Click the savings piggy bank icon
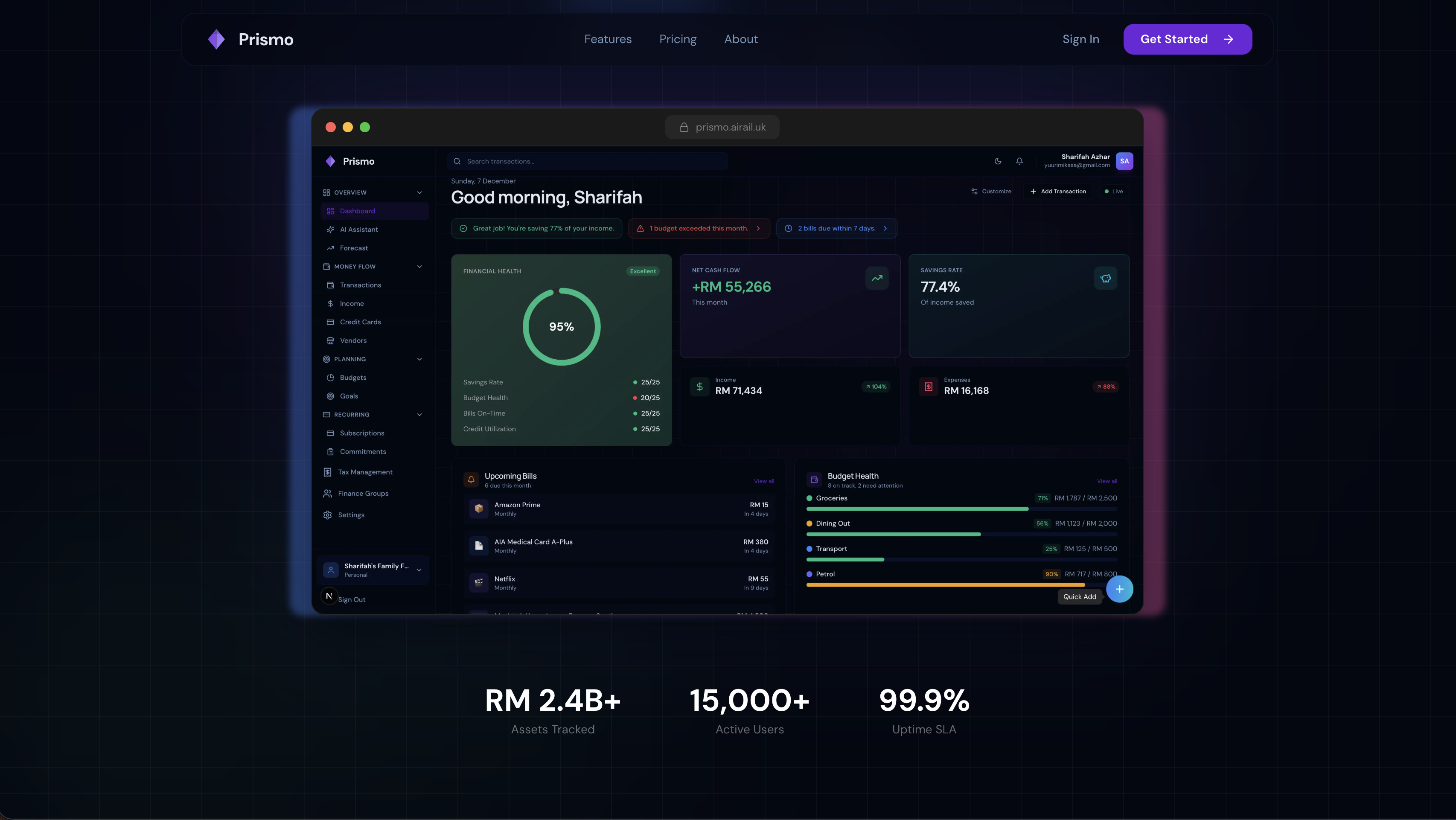The width and height of the screenshot is (1456, 820). tap(1106, 278)
